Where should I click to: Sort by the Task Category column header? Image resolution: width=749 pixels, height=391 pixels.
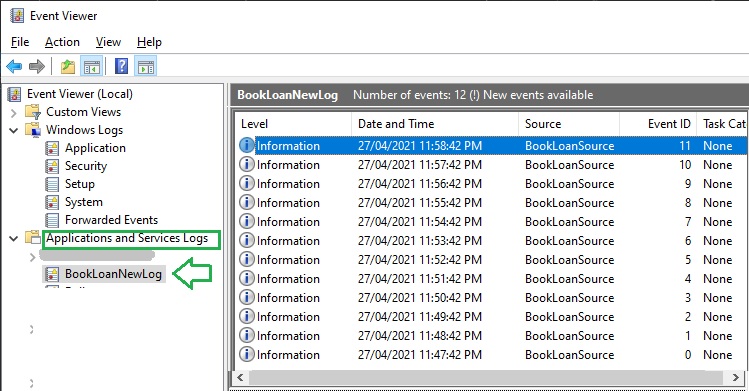coord(723,124)
